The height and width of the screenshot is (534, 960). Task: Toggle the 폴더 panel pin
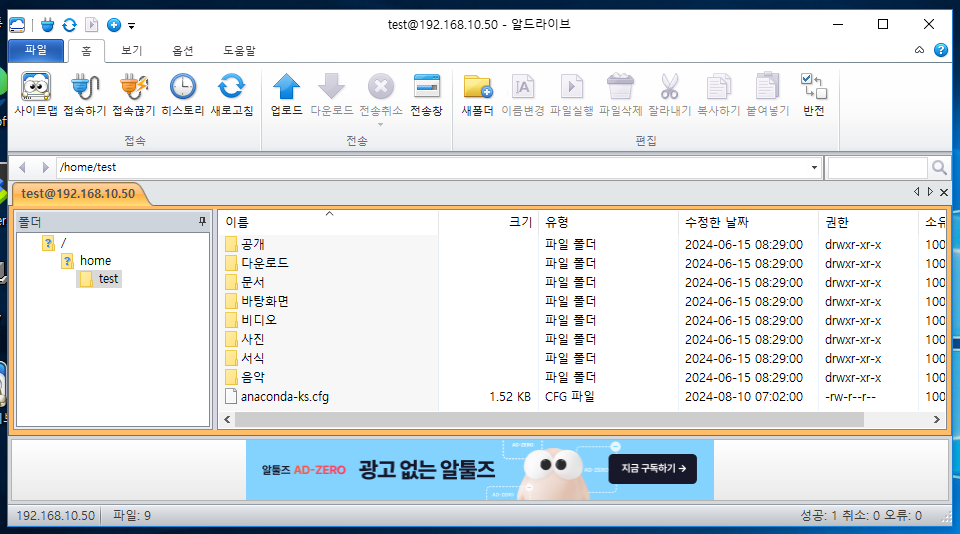point(203,221)
